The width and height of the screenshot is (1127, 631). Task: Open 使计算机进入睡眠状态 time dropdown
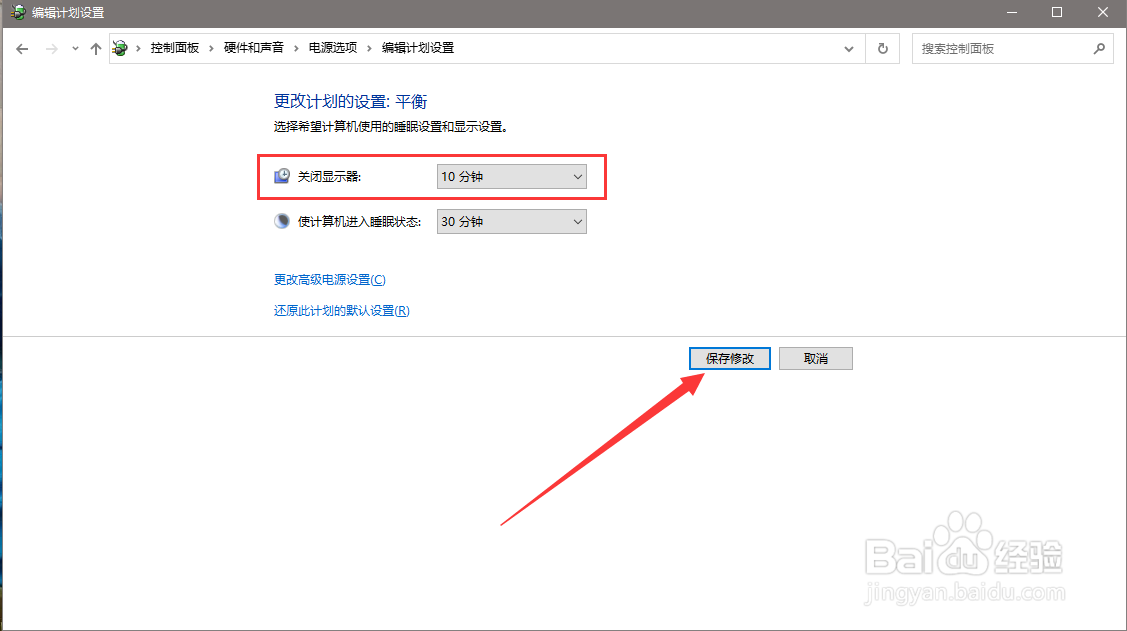512,222
